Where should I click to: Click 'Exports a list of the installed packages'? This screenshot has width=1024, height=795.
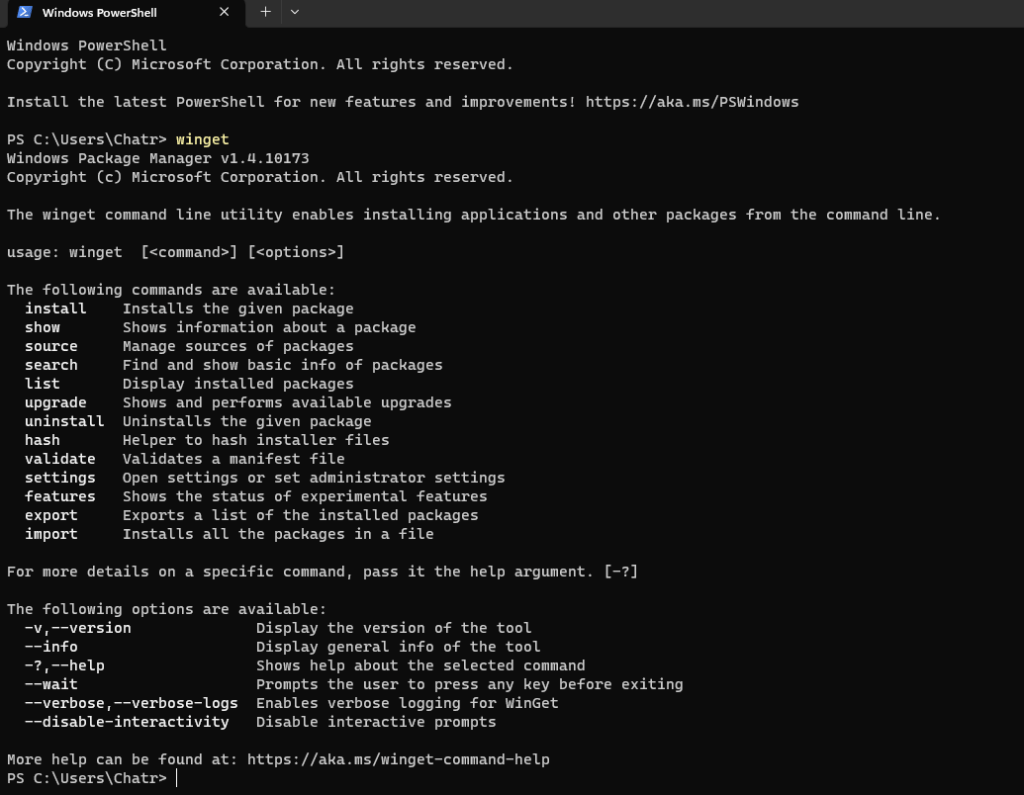(x=300, y=515)
